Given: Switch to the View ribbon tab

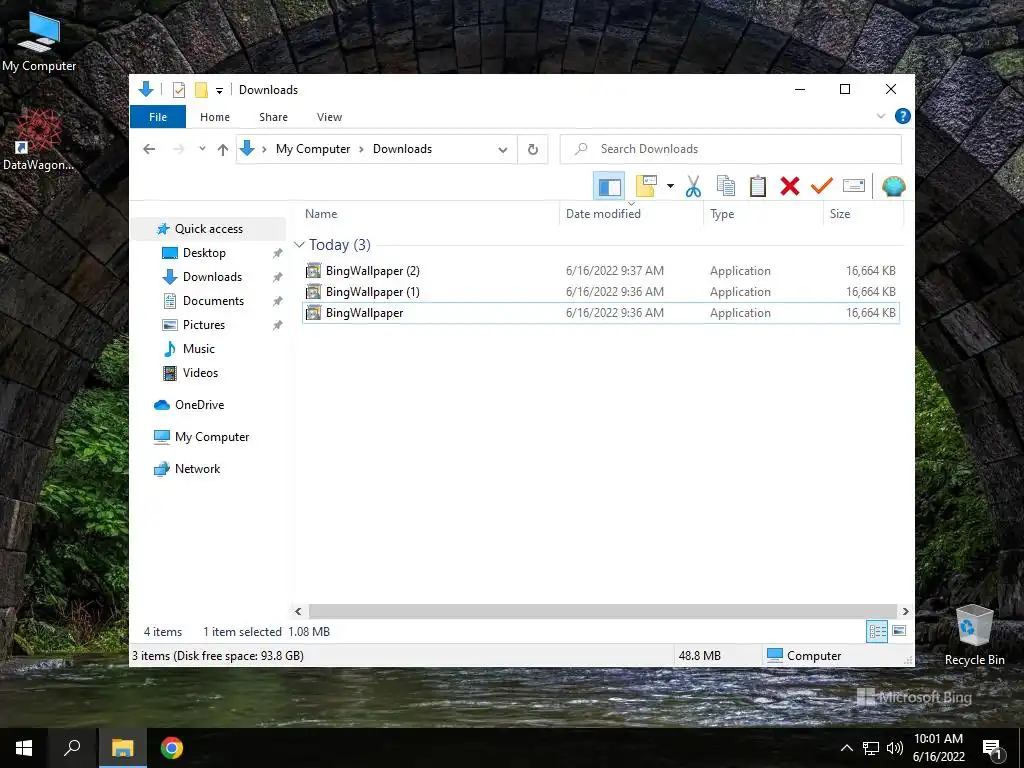Looking at the screenshot, I should point(329,117).
